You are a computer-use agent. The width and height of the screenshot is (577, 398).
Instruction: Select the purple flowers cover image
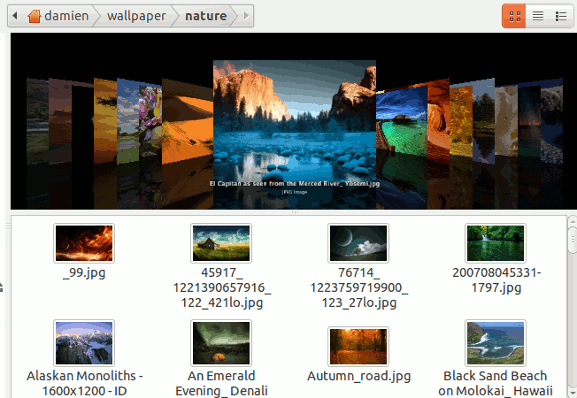coord(150,121)
